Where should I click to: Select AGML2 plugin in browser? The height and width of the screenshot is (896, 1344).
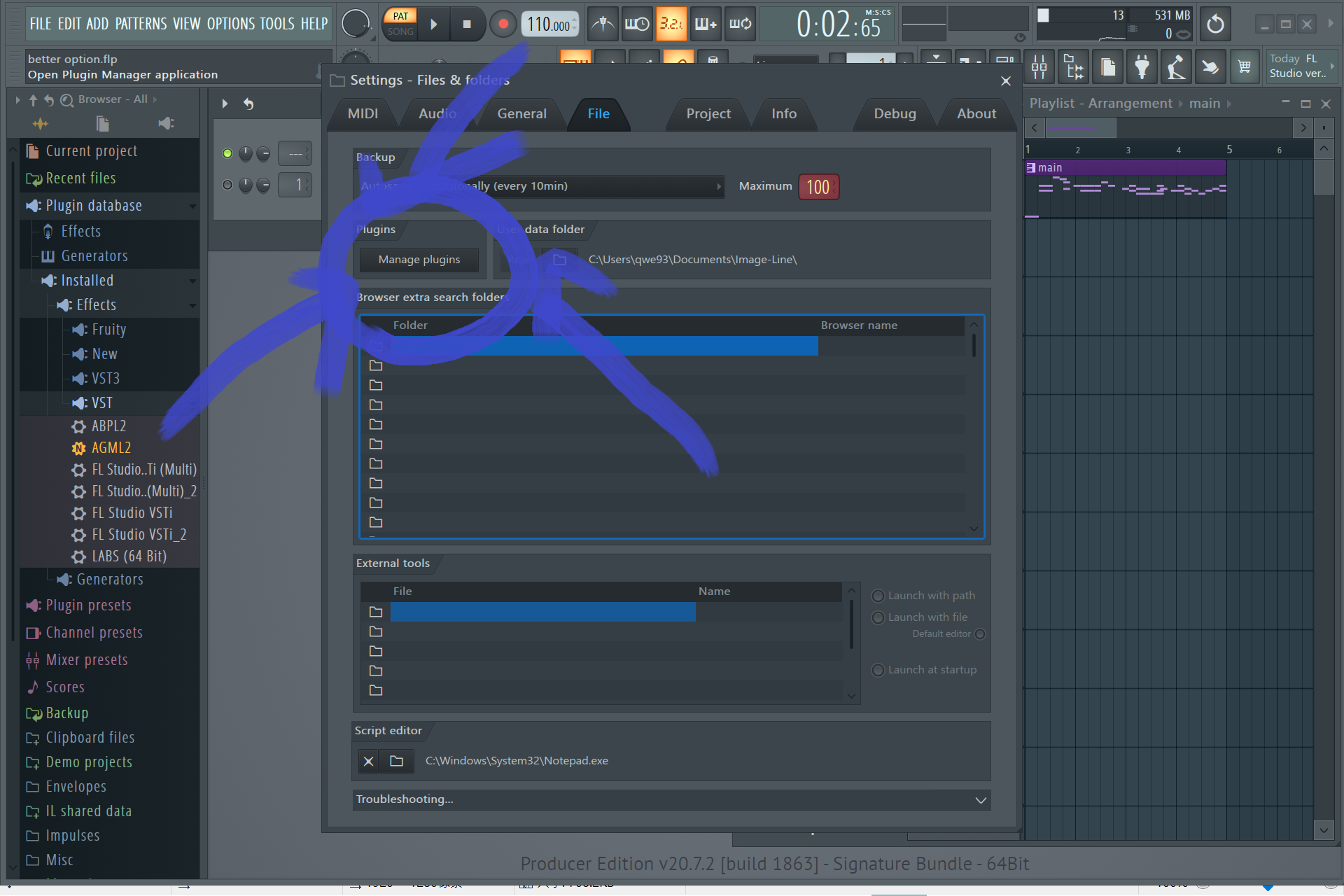coord(111,447)
